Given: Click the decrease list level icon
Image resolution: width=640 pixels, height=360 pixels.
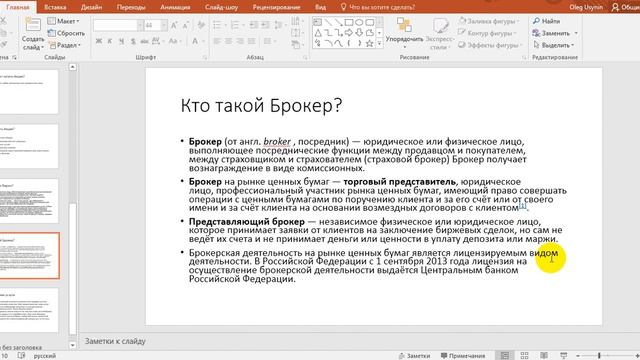Looking at the screenshot, I should tap(254, 25).
